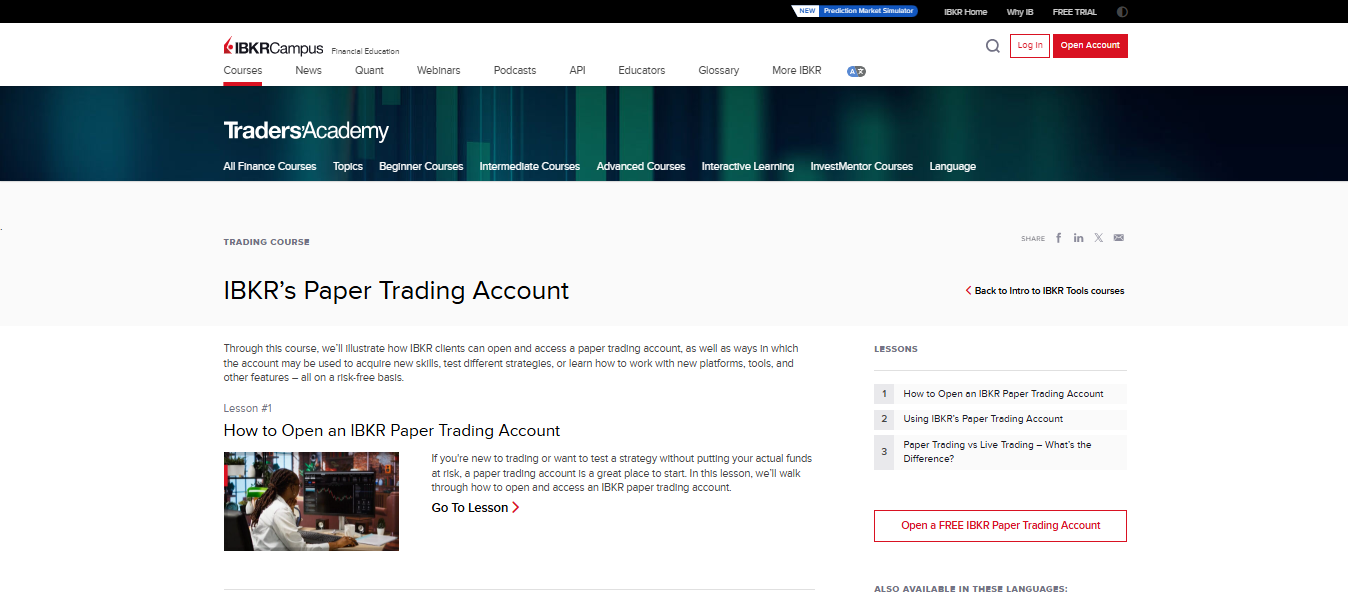Click the Open Account button
1348x604 pixels.
click(1090, 46)
